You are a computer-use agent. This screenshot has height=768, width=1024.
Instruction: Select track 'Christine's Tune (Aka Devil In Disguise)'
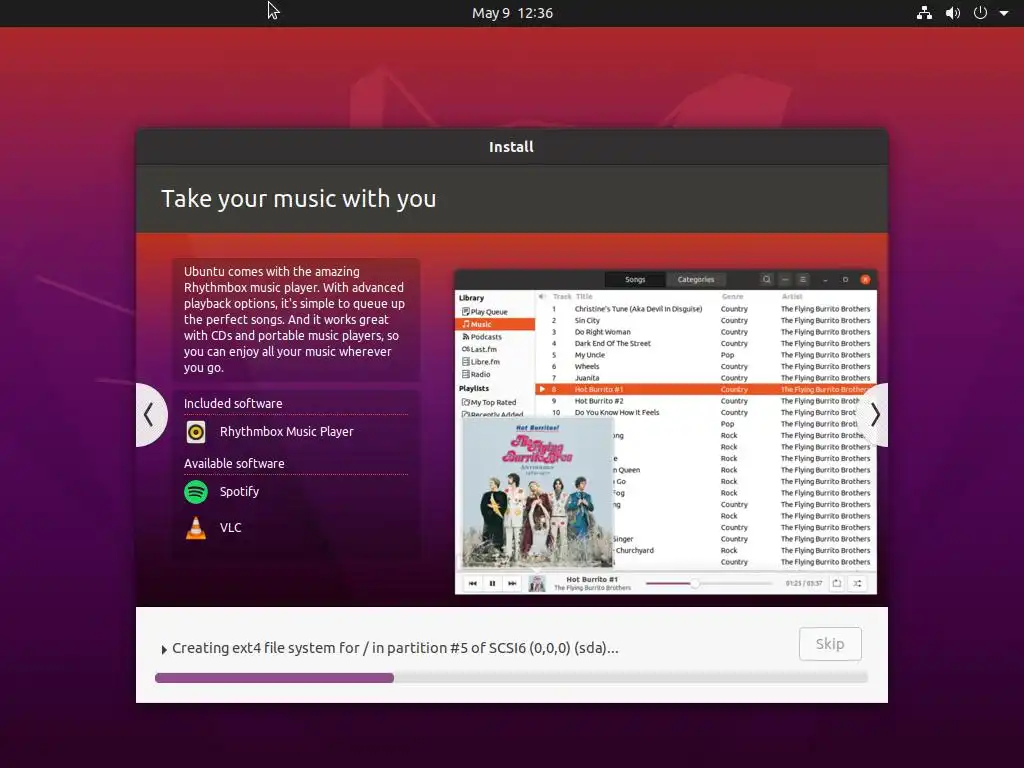tap(705, 309)
